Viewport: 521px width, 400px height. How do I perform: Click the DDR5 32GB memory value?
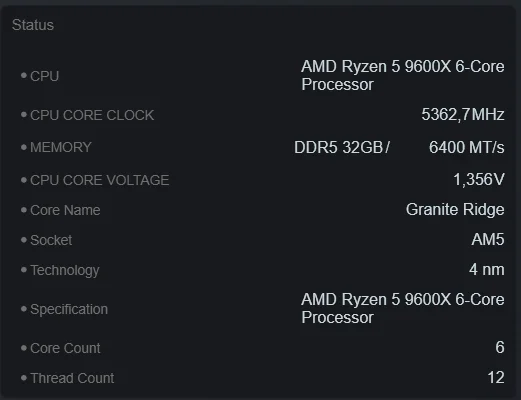(x=342, y=147)
